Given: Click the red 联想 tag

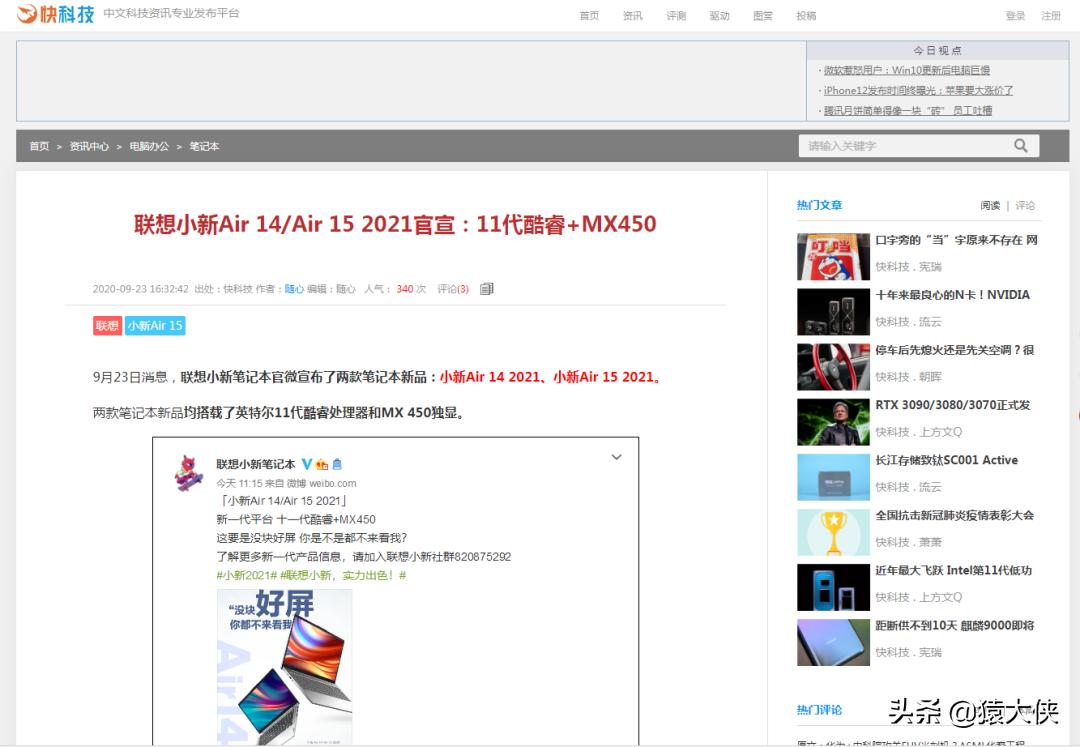Looking at the screenshot, I should point(107,326).
